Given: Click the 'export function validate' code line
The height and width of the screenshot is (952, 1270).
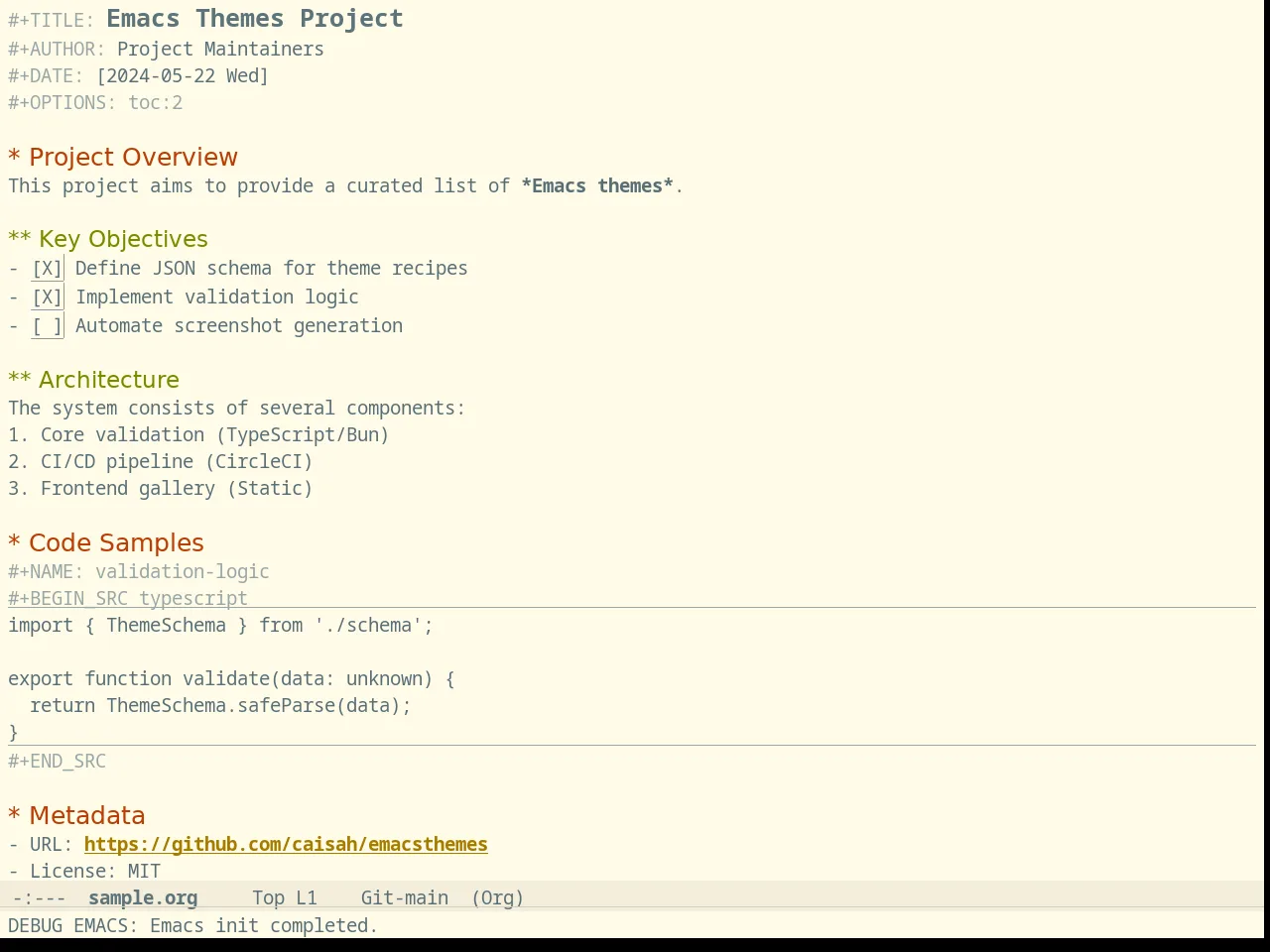Looking at the screenshot, I should point(231,678).
